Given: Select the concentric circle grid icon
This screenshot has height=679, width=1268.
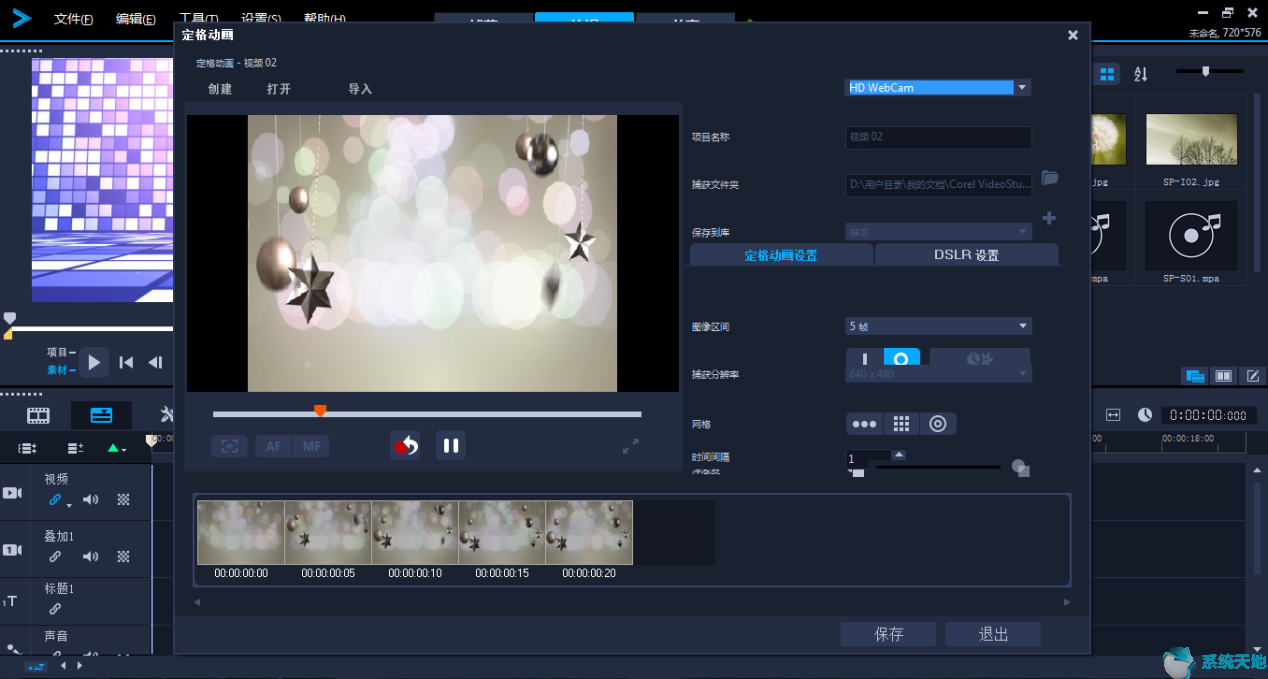Looking at the screenshot, I should 937,424.
